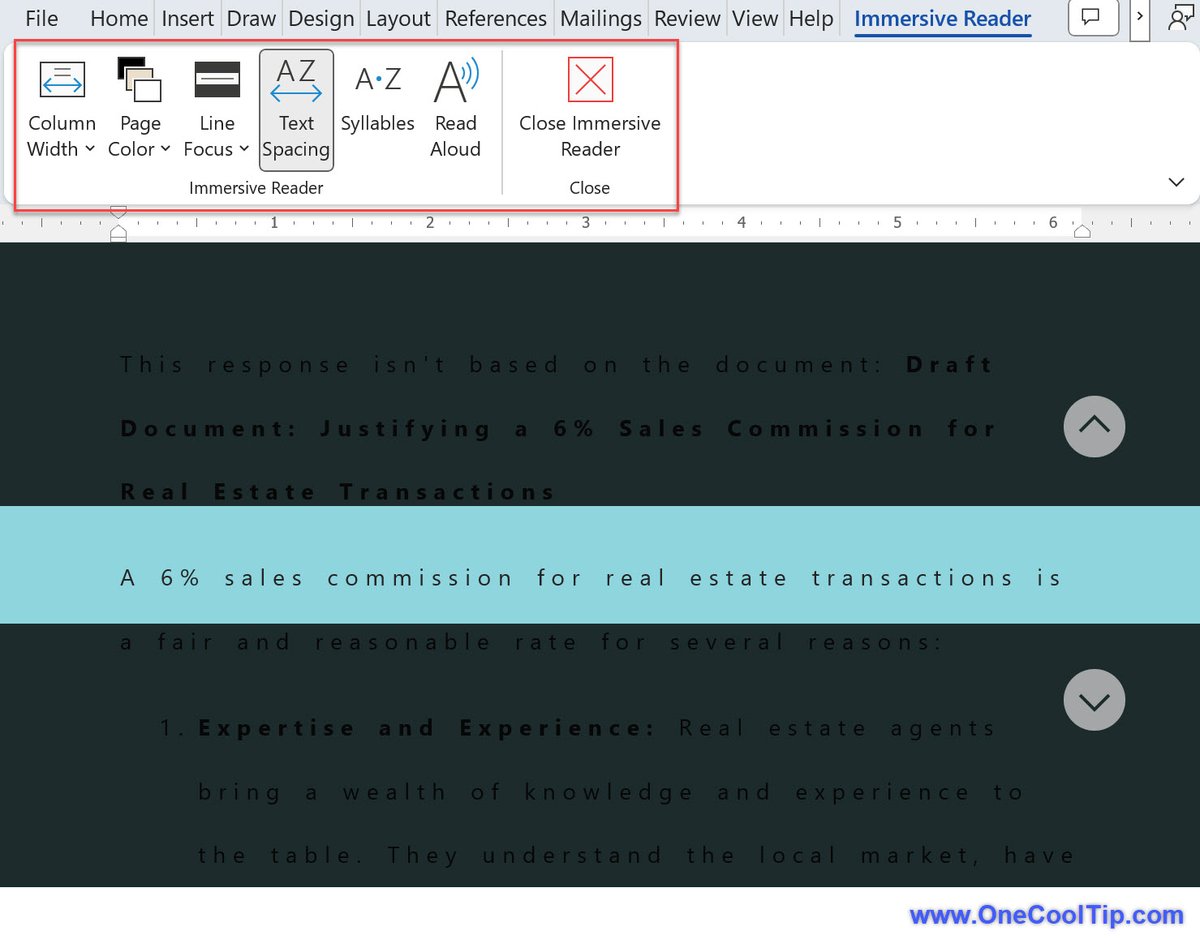The width and height of the screenshot is (1200, 948).
Task: Collapse the ribbon with the chevron
Action: [x=1176, y=182]
